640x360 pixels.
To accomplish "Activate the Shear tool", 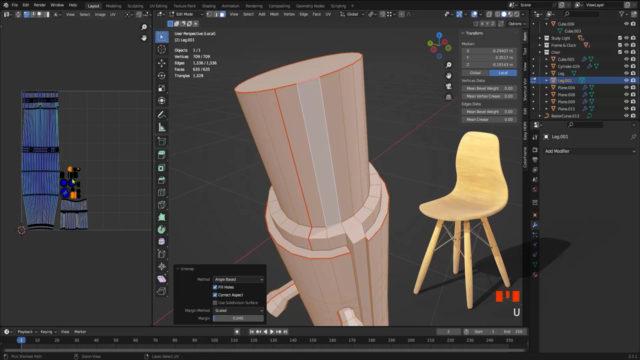I will click(162, 279).
